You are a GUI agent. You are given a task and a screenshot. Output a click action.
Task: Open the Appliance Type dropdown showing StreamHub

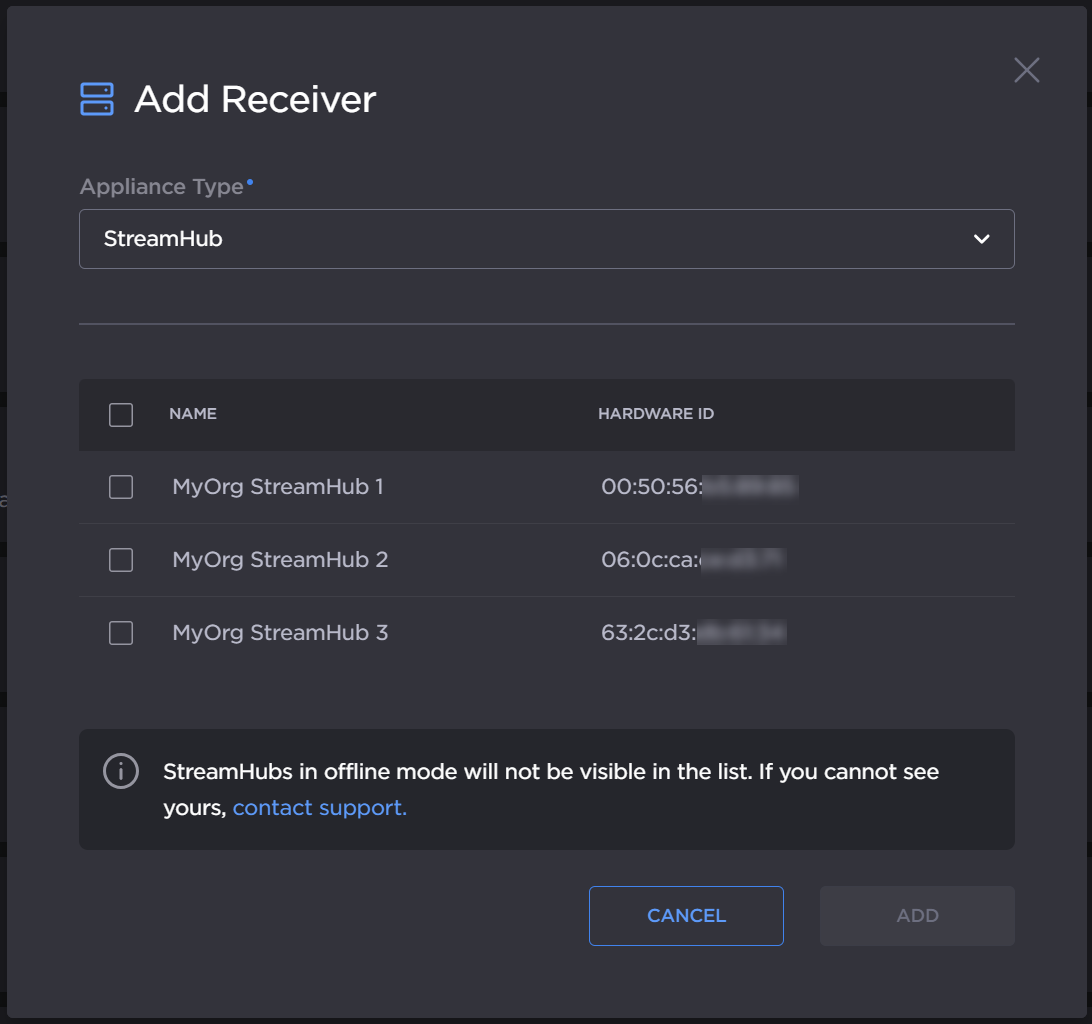click(547, 239)
